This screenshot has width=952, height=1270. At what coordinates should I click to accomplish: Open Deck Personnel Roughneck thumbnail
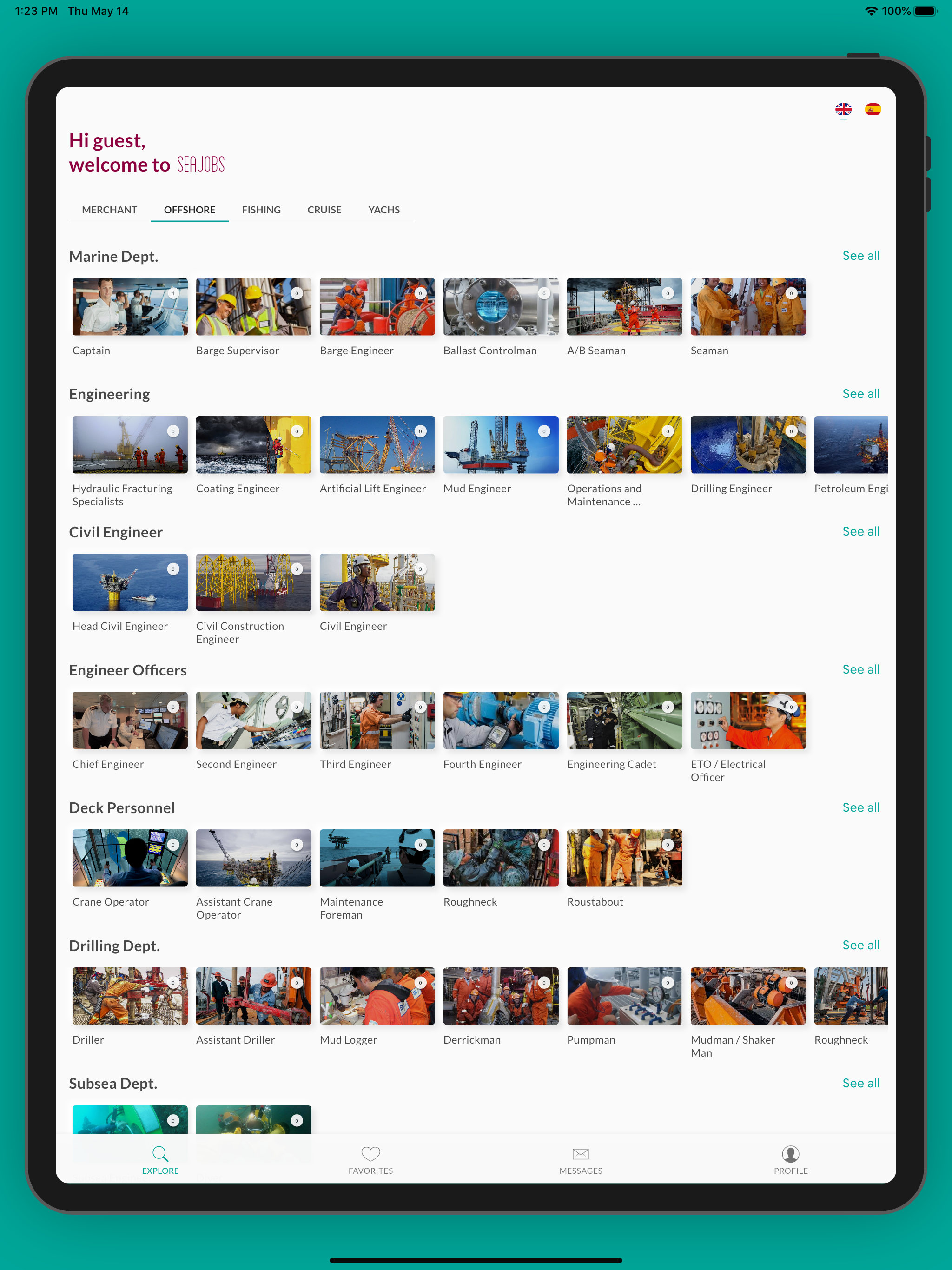pyautogui.click(x=501, y=858)
